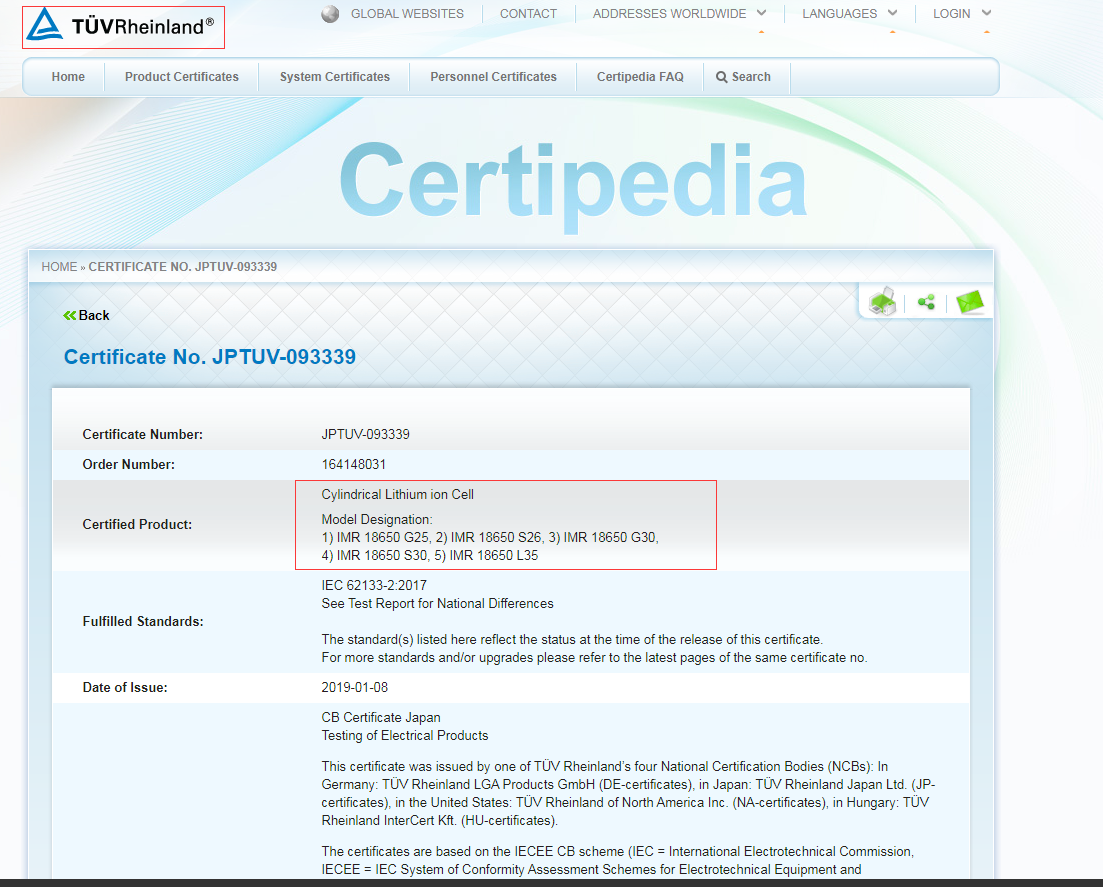Click the Model Designation line
Screen dimensions: 1103x887
coord(377,520)
